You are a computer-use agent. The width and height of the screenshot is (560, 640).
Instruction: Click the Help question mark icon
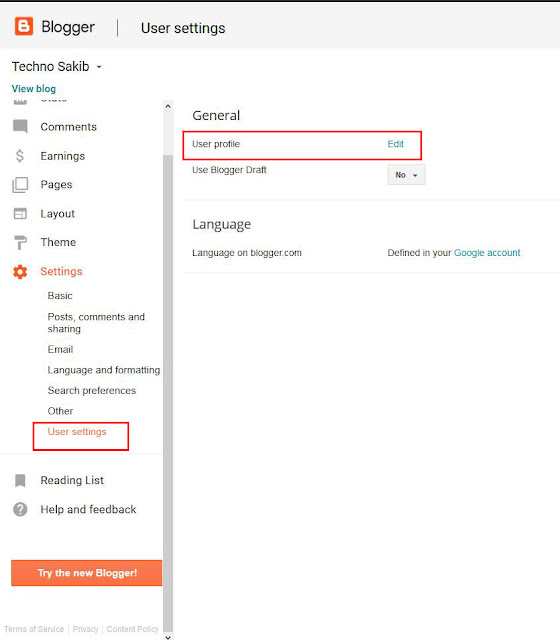coord(20,509)
